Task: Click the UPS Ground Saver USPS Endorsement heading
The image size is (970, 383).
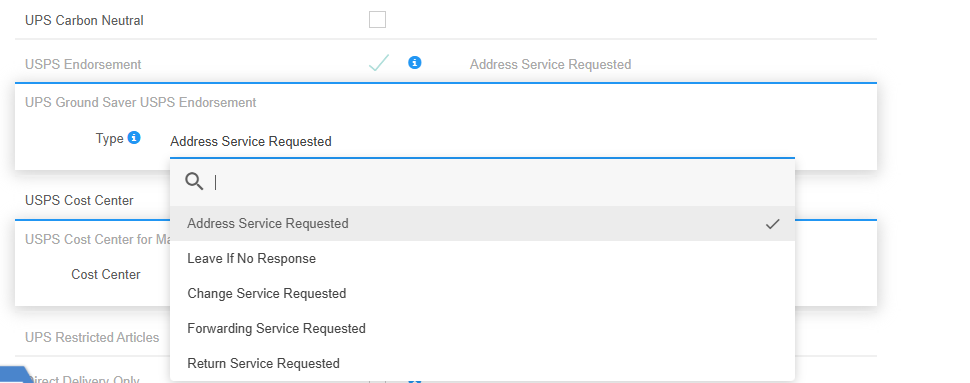Action: (140, 102)
